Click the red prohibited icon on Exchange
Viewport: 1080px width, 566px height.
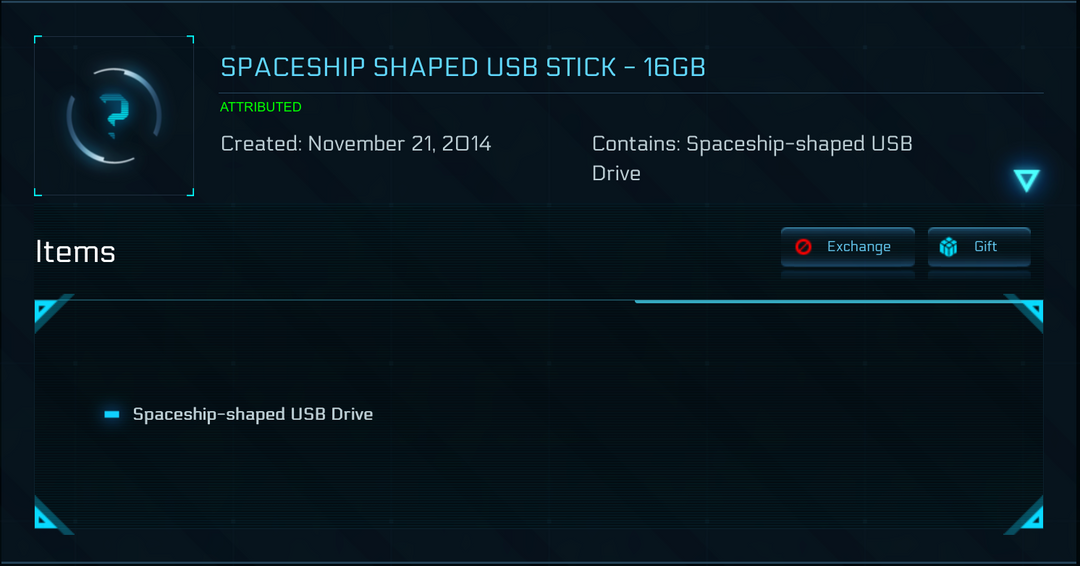click(803, 247)
